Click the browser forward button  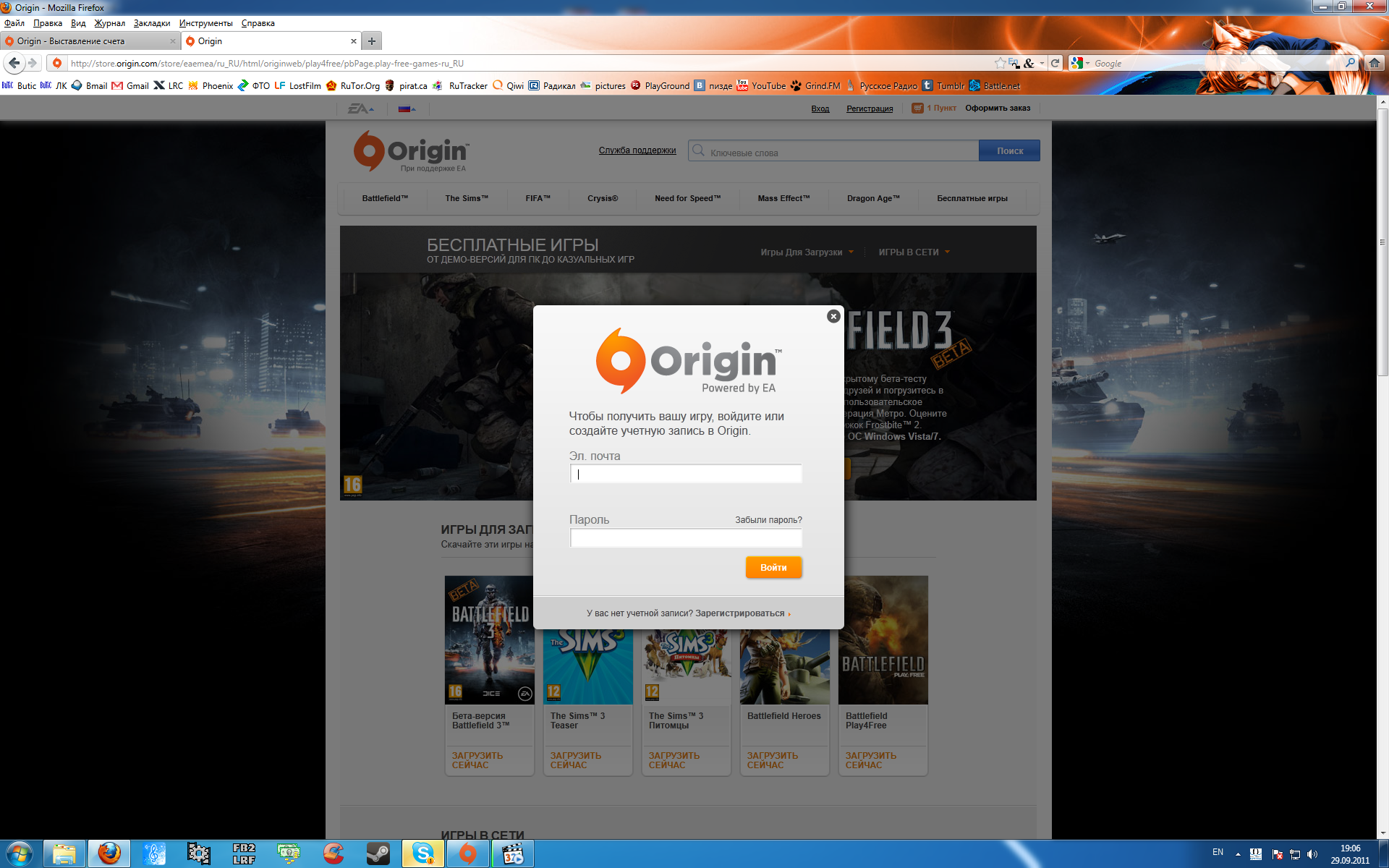(x=33, y=63)
